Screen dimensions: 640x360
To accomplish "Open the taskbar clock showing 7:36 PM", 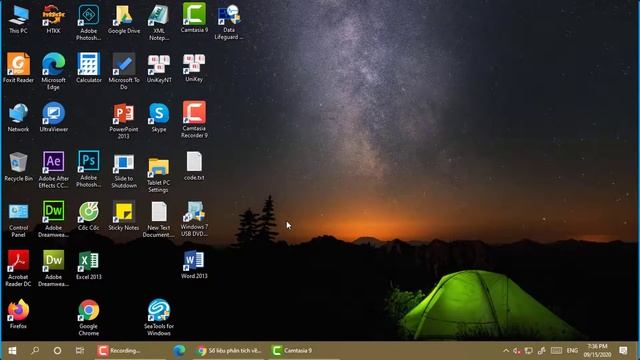I will click(598, 351).
